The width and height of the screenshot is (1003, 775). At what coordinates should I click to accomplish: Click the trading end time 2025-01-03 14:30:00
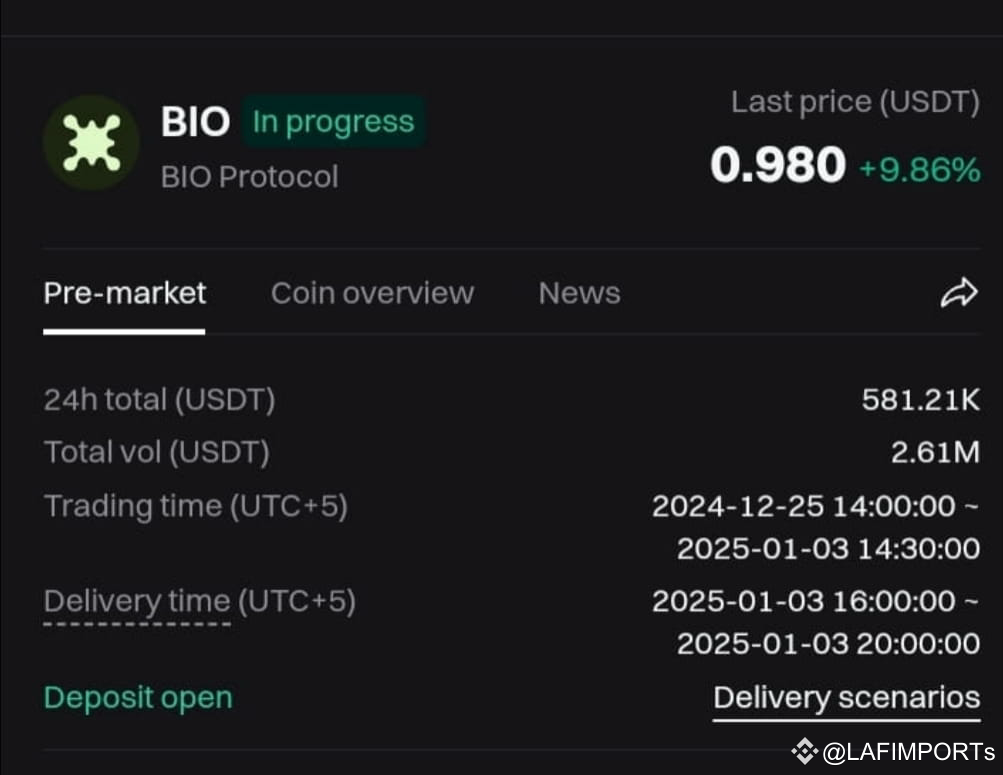[827, 548]
